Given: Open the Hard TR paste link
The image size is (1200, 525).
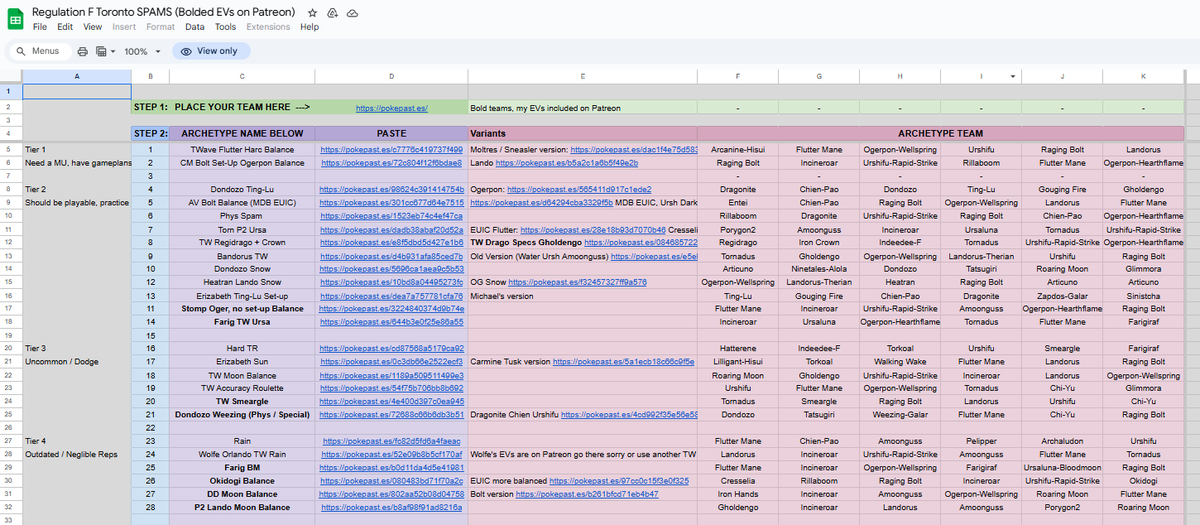Looking at the screenshot, I should [x=391, y=347].
